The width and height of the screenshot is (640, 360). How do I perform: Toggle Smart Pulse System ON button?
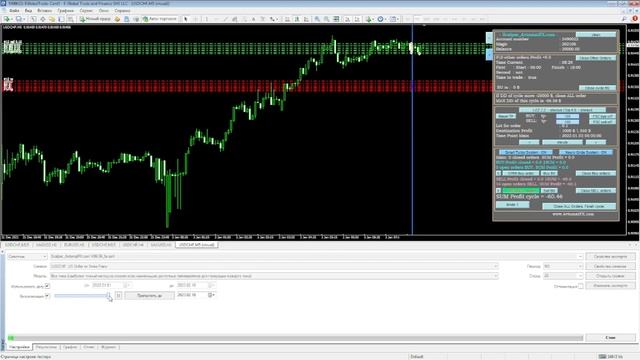(x=526, y=152)
